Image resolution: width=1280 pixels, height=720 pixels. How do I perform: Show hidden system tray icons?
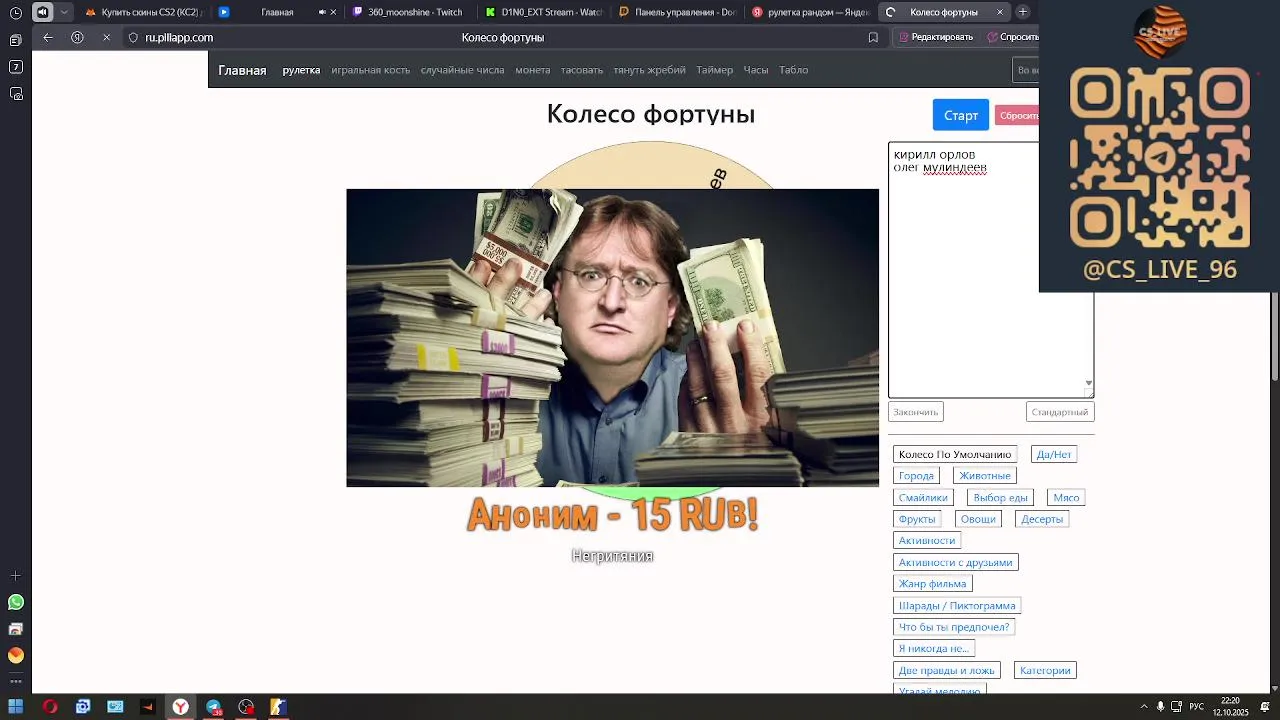[x=1144, y=707]
